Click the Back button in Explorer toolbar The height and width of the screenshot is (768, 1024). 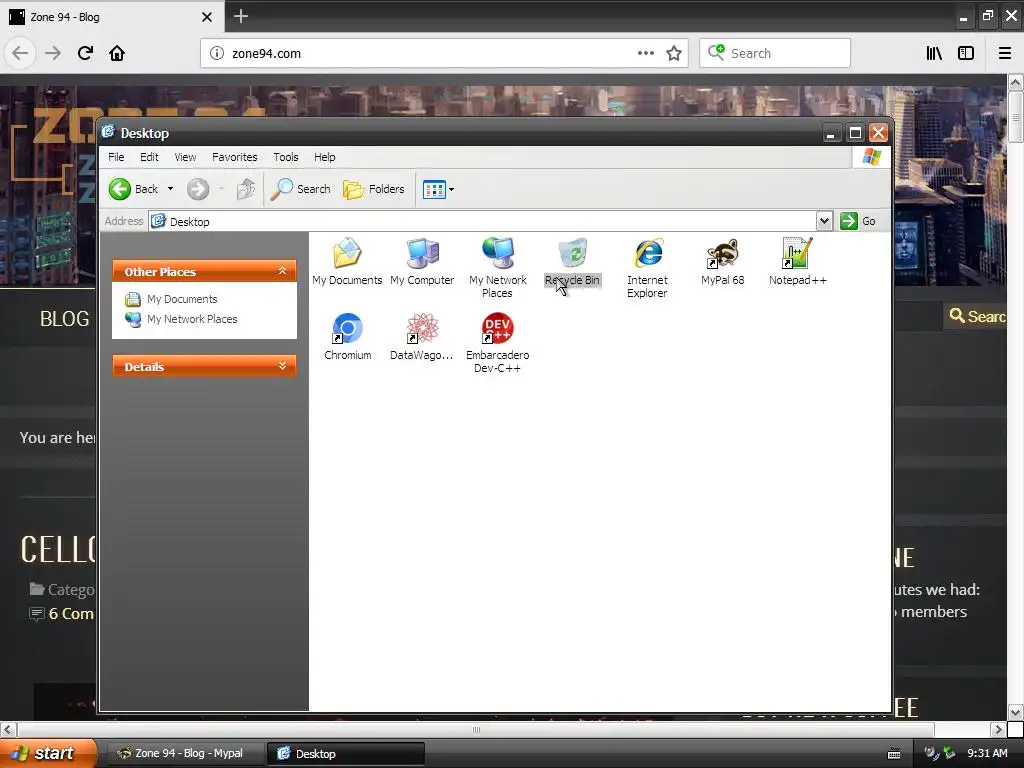tap(134, 189)
